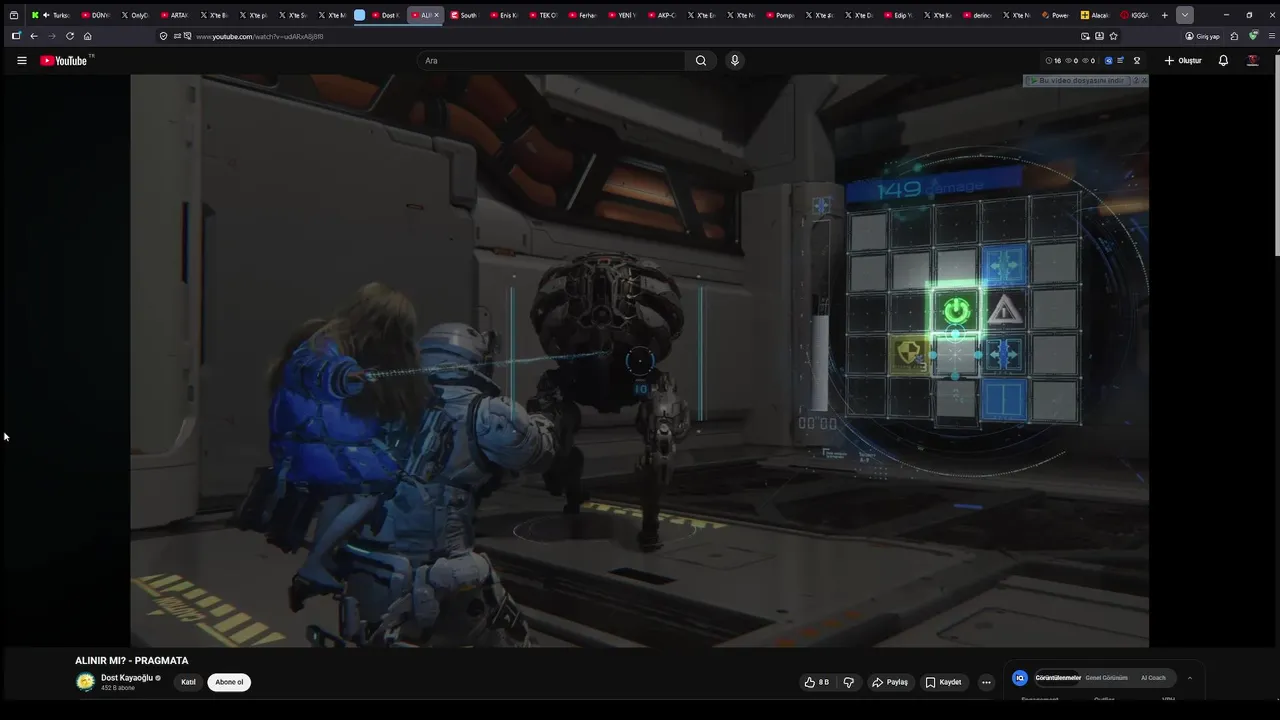Click the Abone ol subscribe button

229,682
